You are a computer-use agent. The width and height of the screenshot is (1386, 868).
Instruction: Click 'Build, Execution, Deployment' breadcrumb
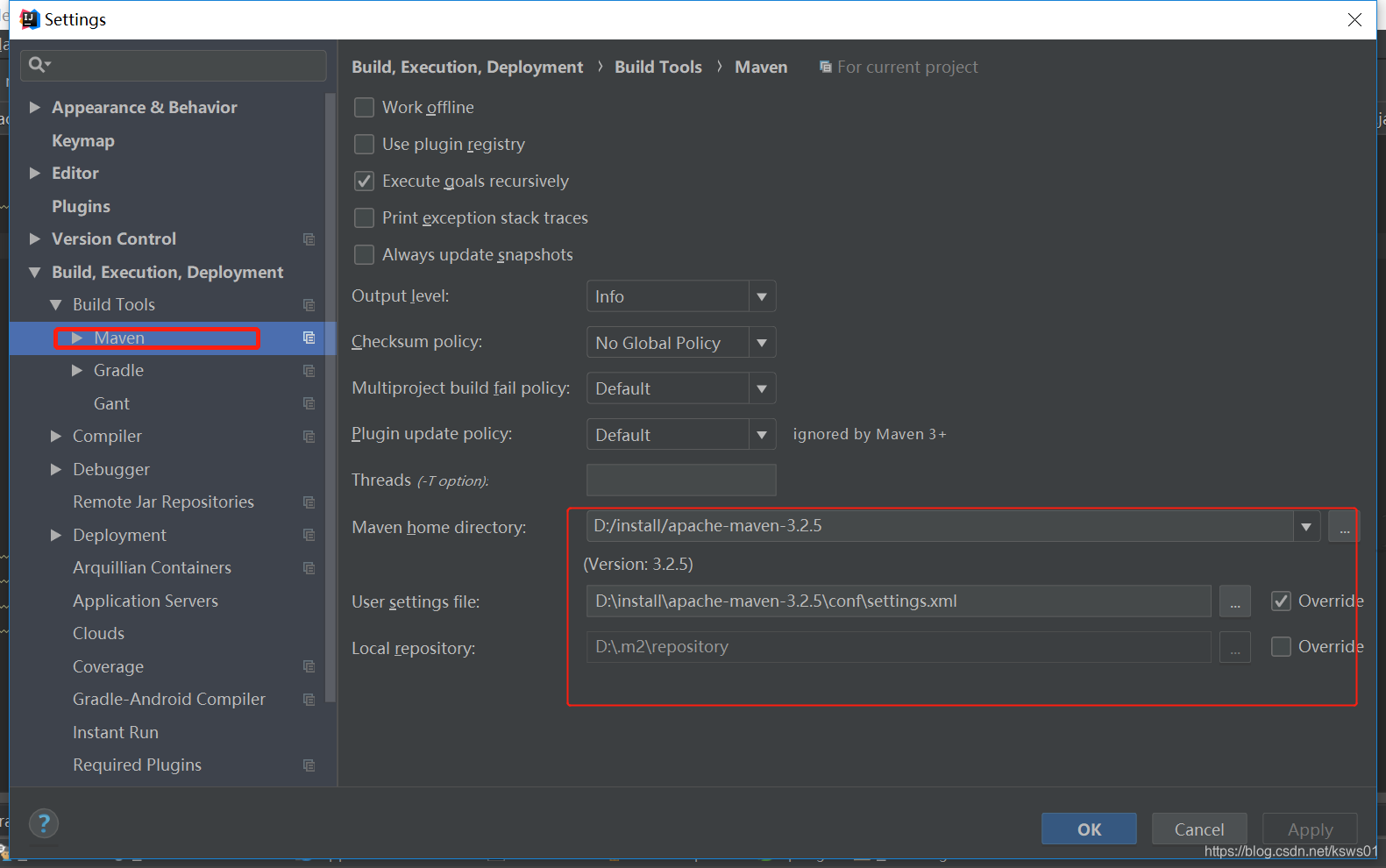pos(467,68)
